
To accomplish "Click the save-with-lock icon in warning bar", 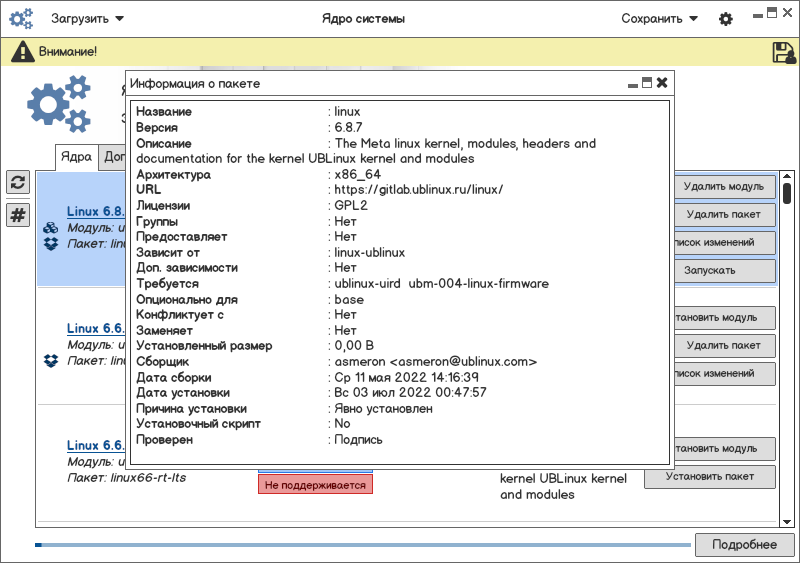I will click(784, 52).
